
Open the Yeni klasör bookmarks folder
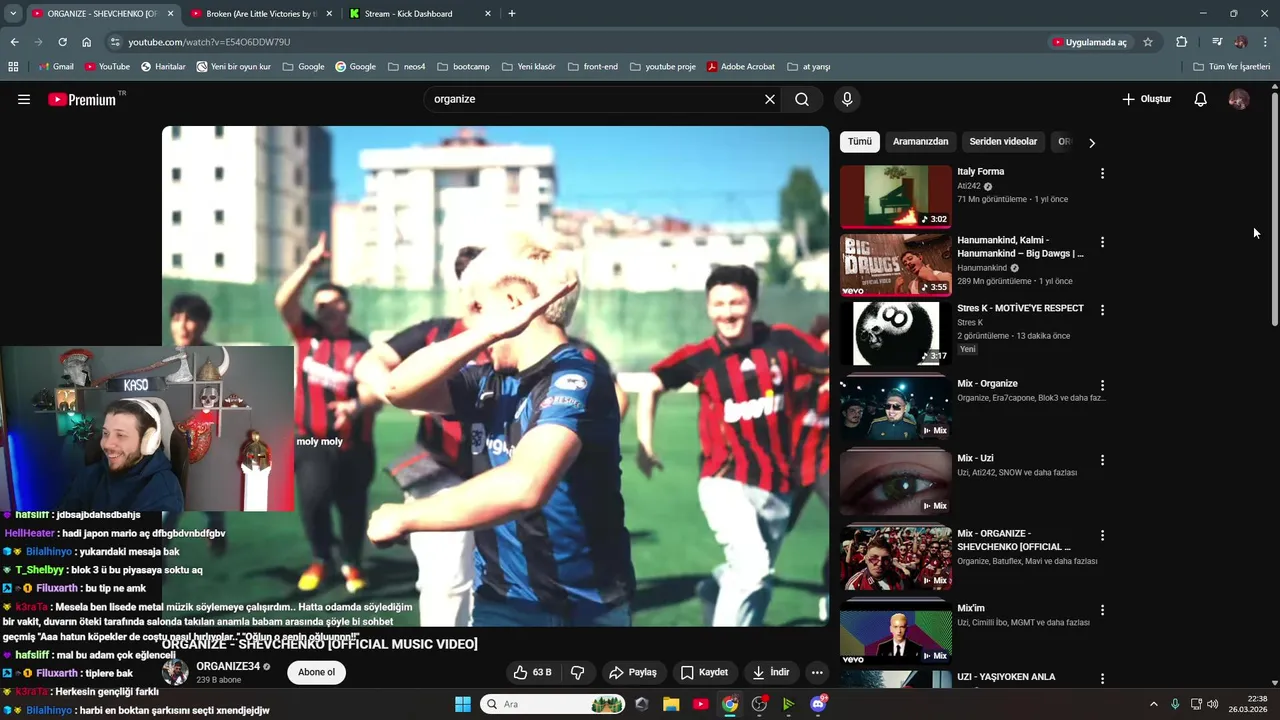pyautogui.click(x=528, y=66)
